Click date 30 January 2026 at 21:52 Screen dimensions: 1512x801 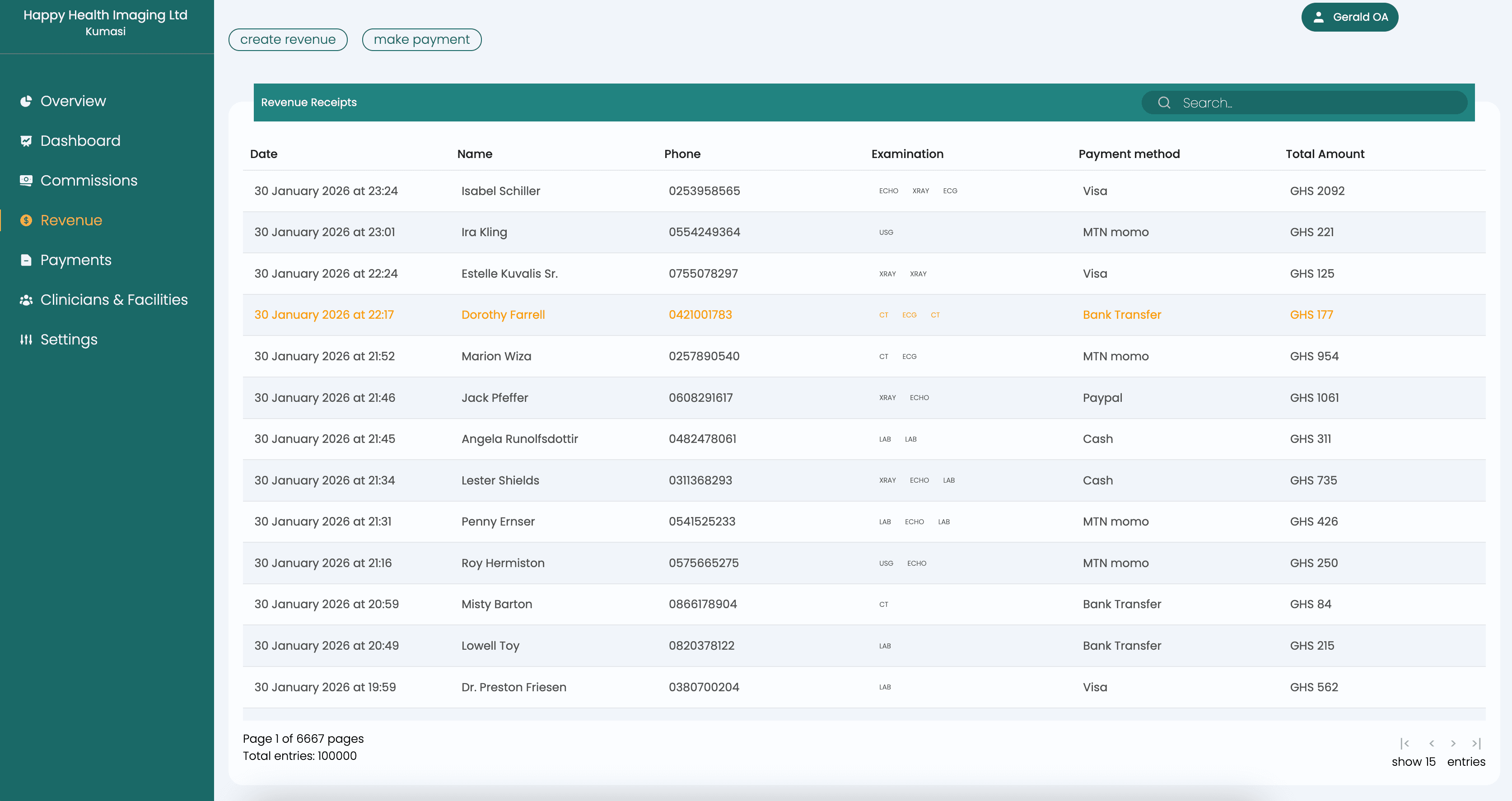pyautogui.click(x=324, y=357)
